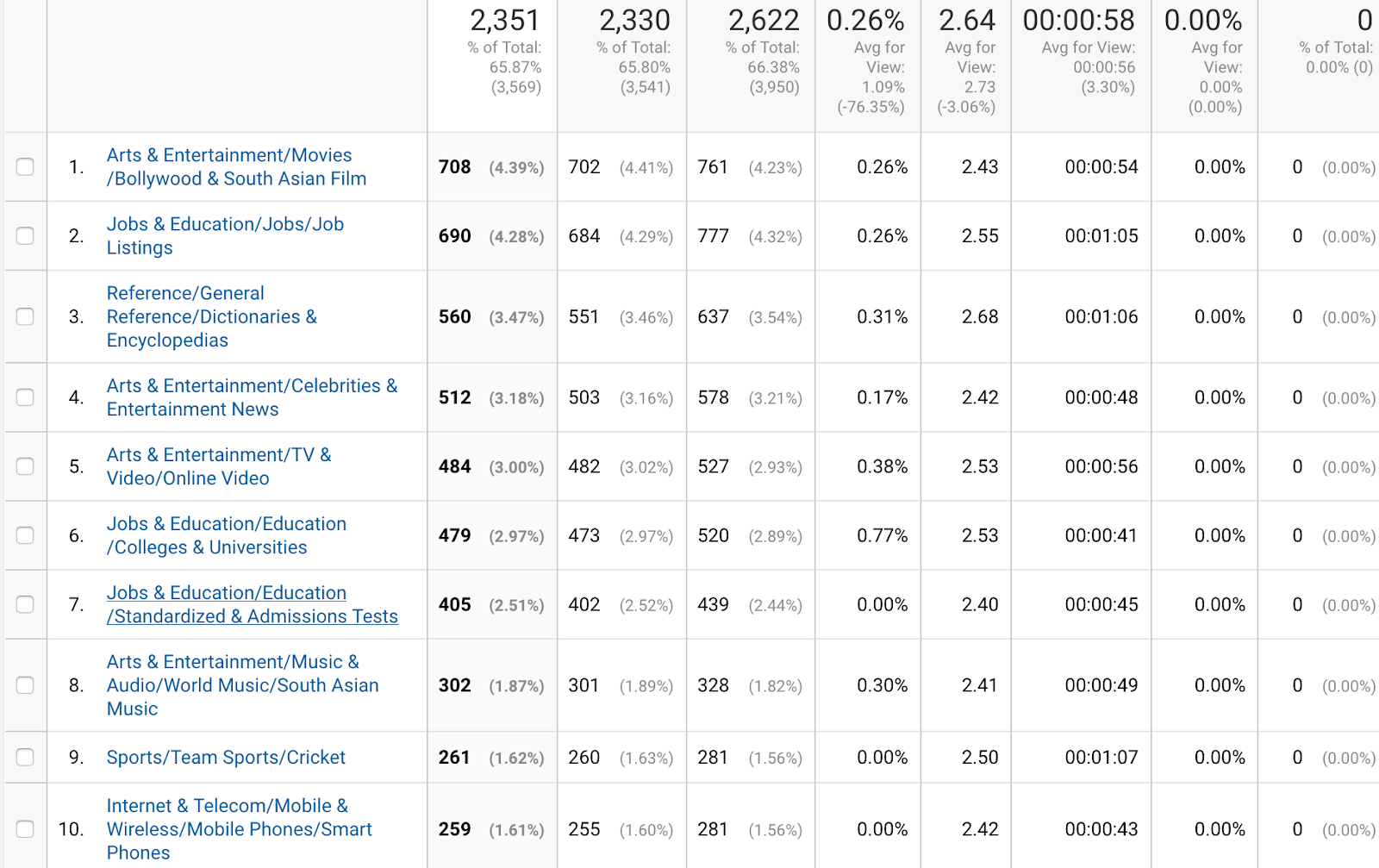The image size is (1379, 868).
Task: Select the 0.77% value in Colleges & Universities row
Action: 883,535
